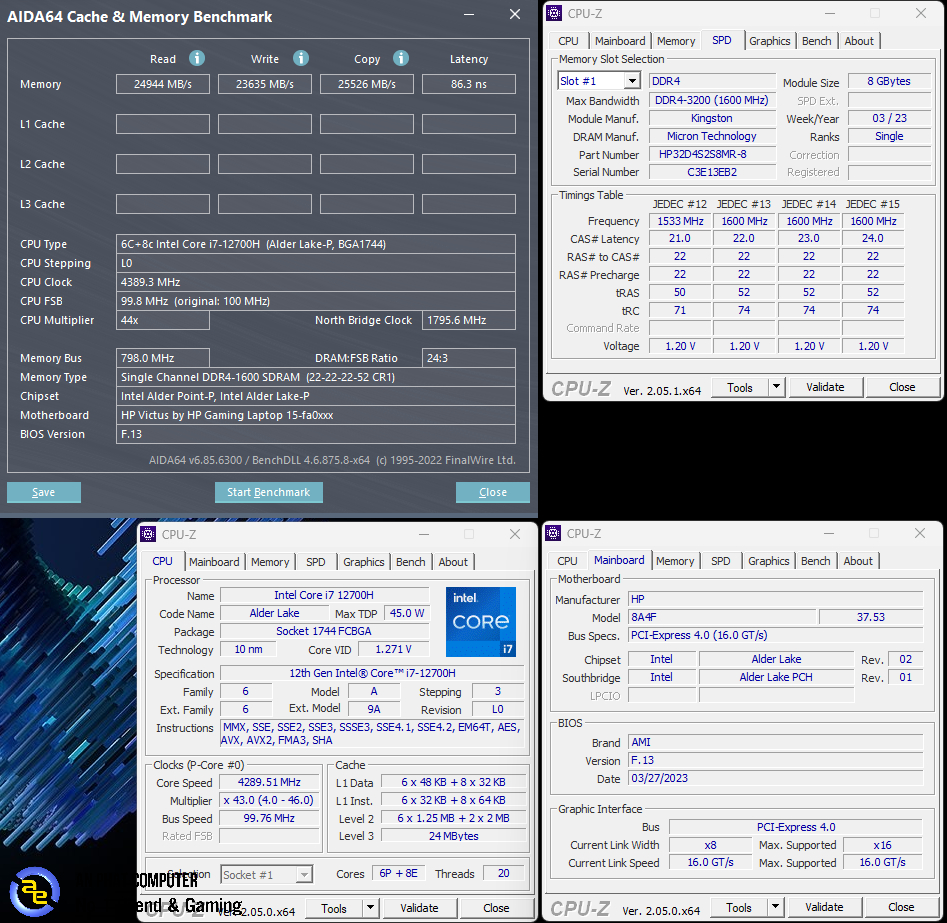Switch to Bench tab in CPU-Z Processor window
Screen dimensions: 947x923
point(411,562)
